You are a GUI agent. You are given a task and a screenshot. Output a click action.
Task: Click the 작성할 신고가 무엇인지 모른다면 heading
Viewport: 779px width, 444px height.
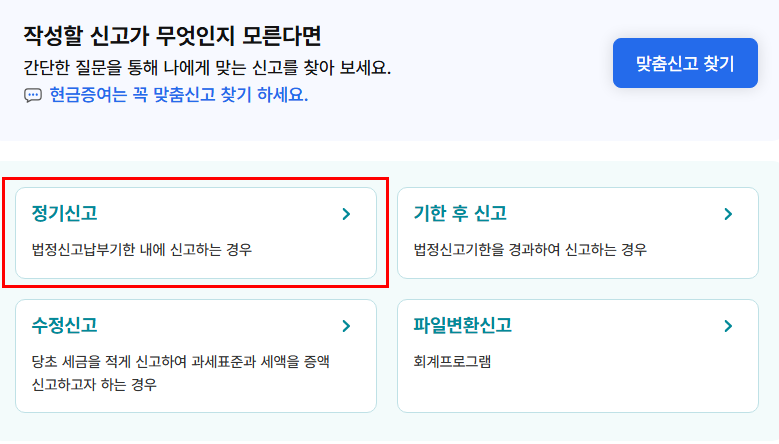tap(172, 36)
